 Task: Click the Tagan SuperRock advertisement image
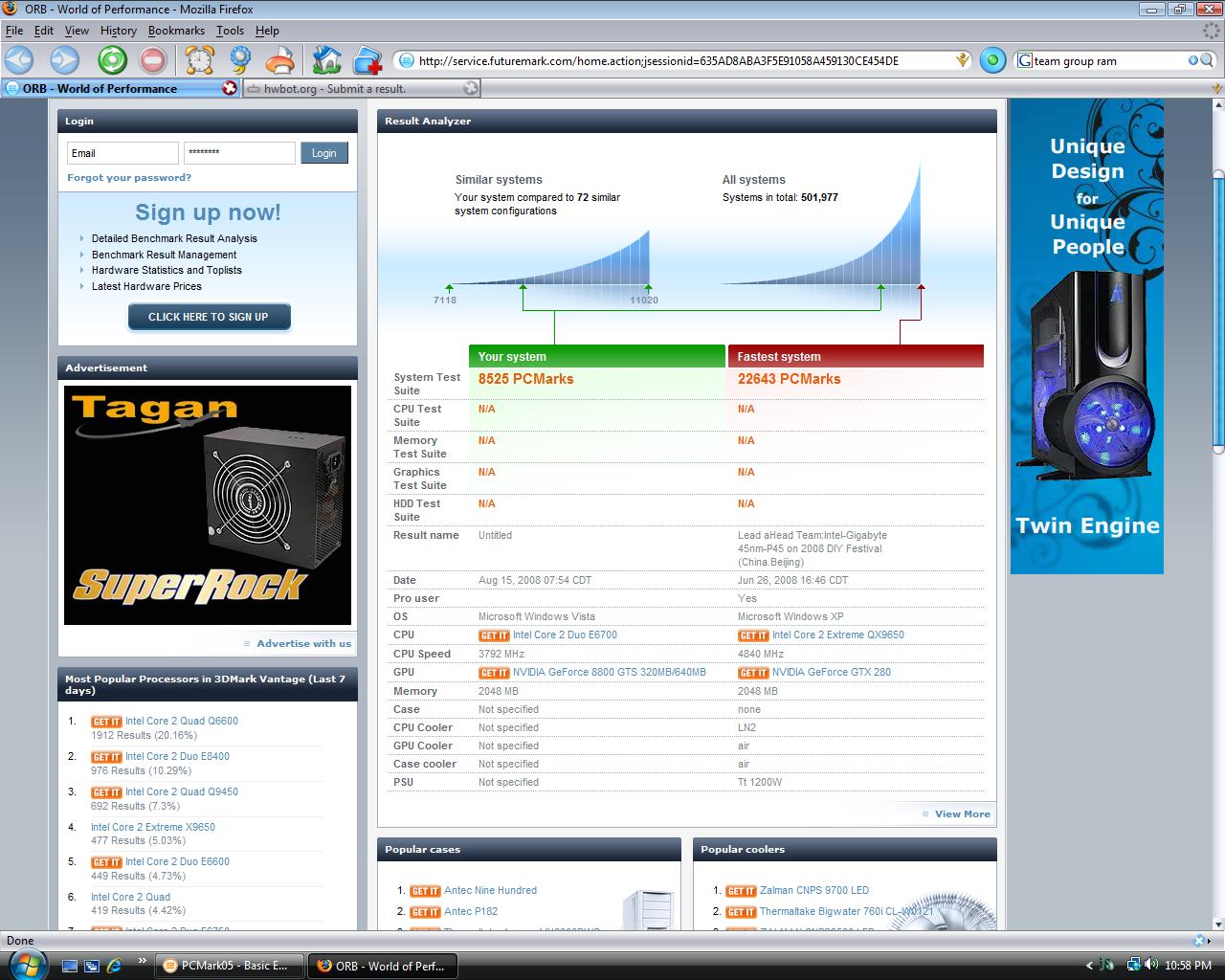click(x=208, y=505)
